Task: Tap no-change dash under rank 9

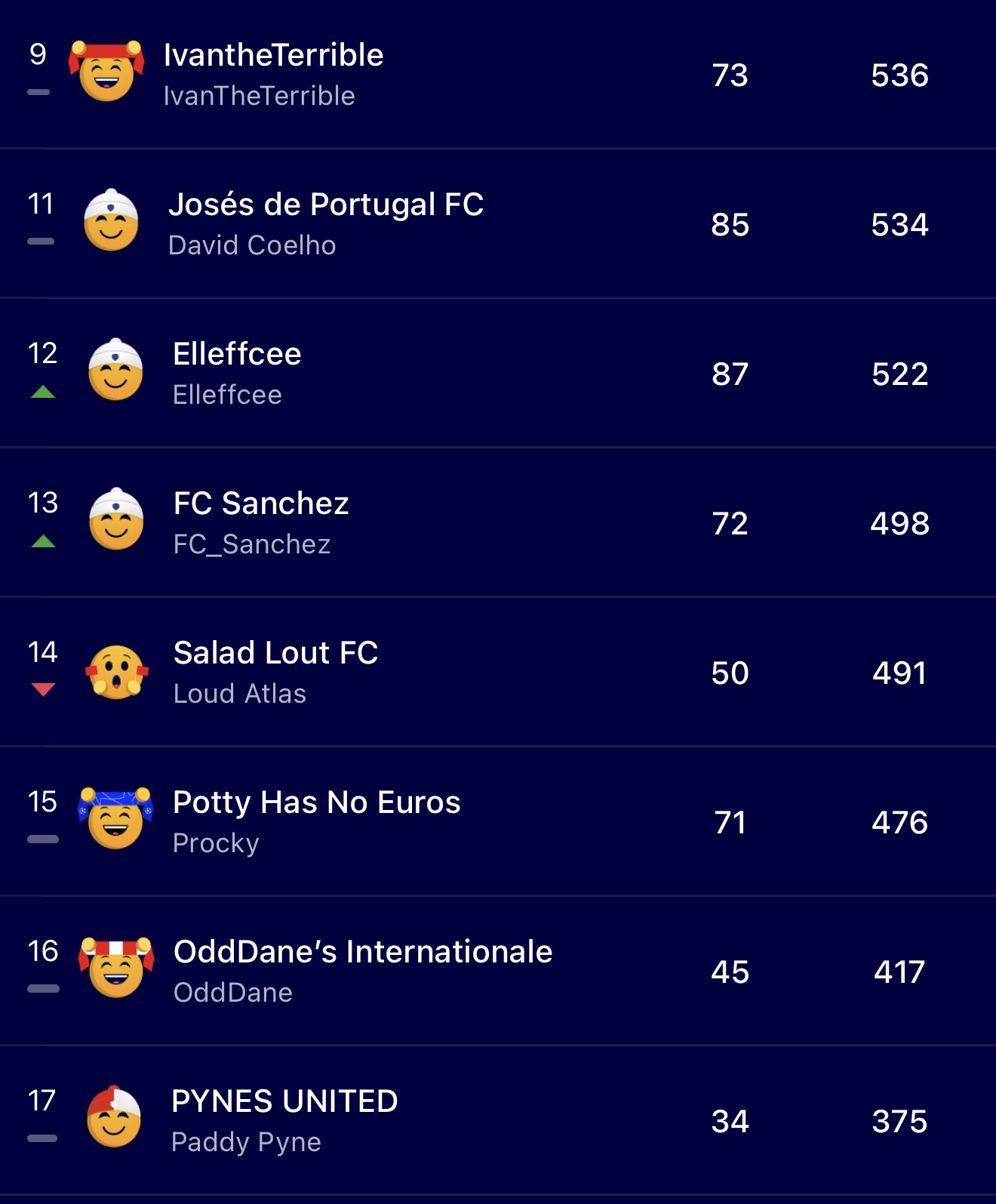Action: click(38, 92)
